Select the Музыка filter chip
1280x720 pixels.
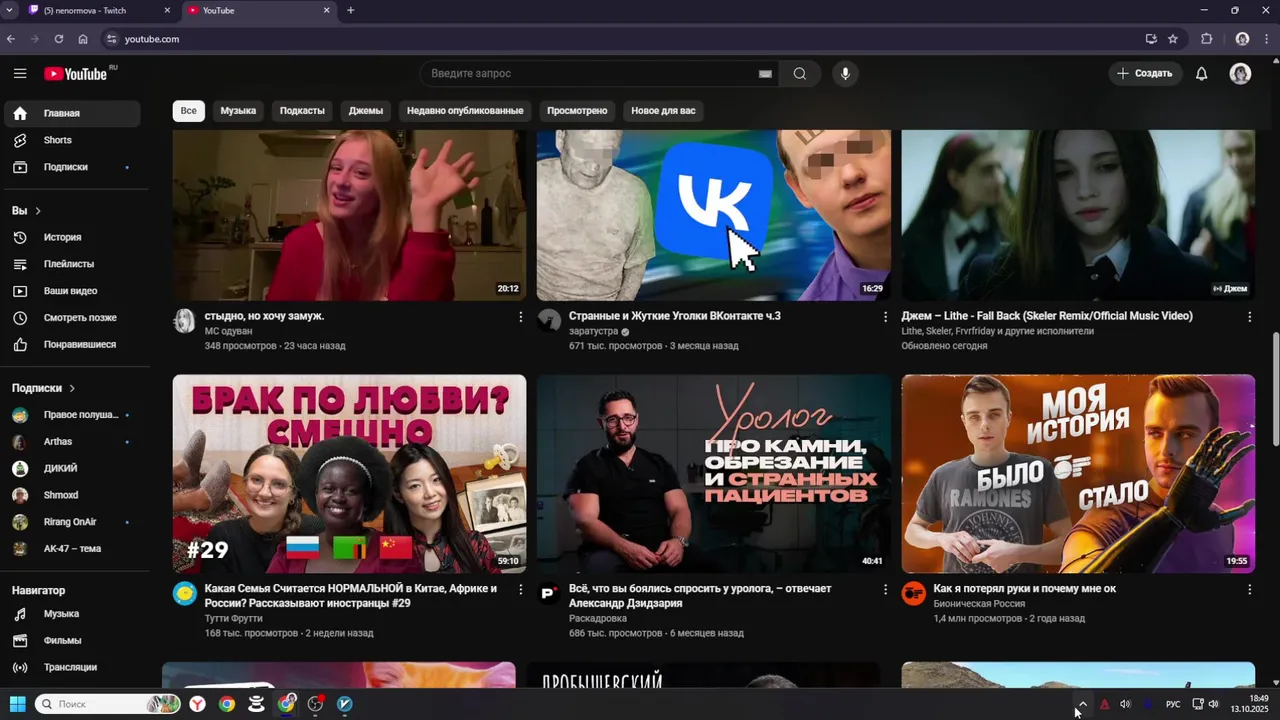238,111
